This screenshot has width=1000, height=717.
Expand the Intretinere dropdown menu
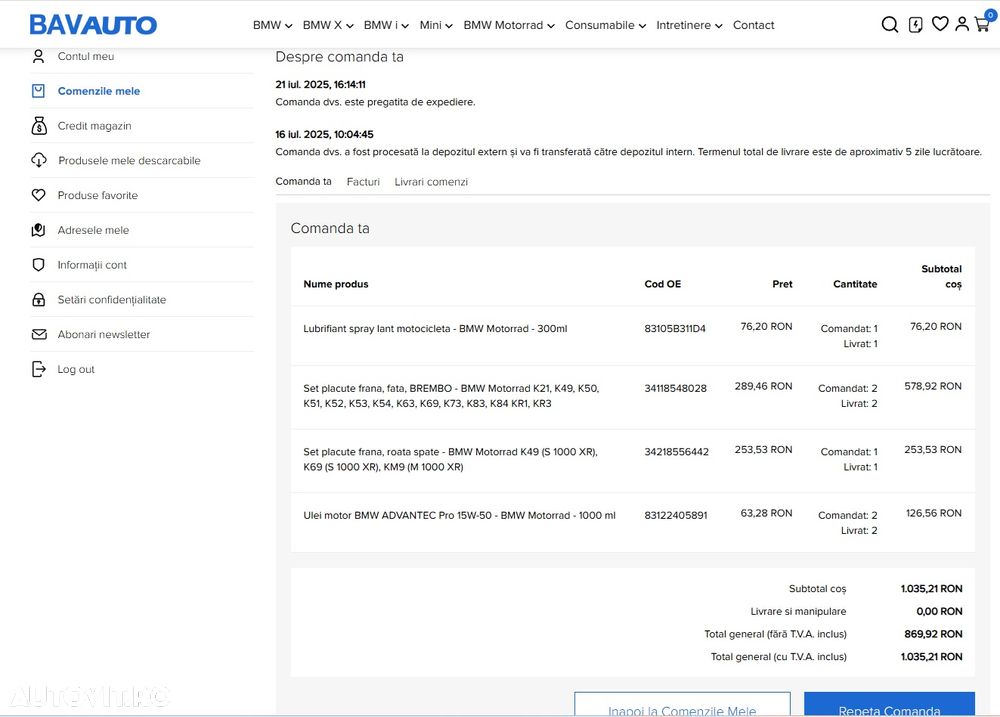pyautogui.click(x=689, y=25)
